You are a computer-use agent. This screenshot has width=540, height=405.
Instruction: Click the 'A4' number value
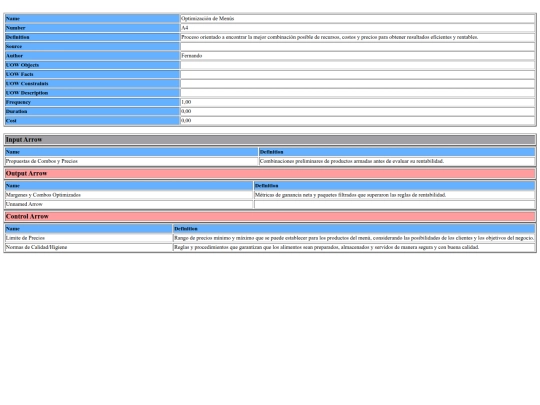tap(185, 28)
